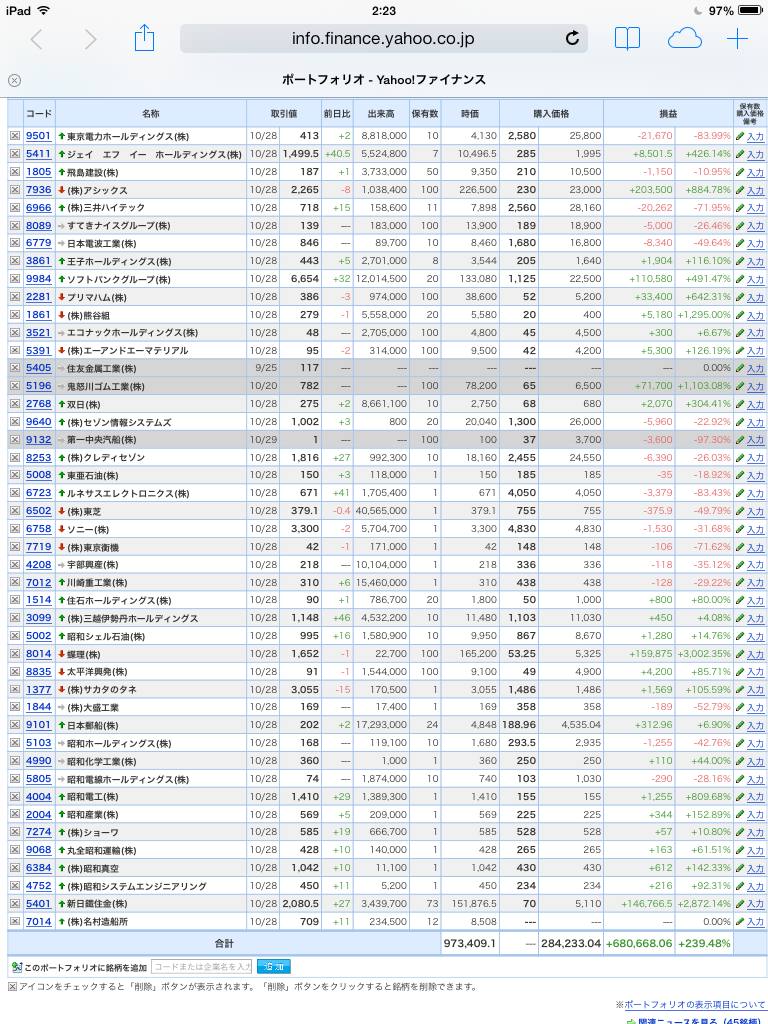Check delete box for 6758 ソニー row
Viewport: 768px width, 1024px height.
point(14,528)
